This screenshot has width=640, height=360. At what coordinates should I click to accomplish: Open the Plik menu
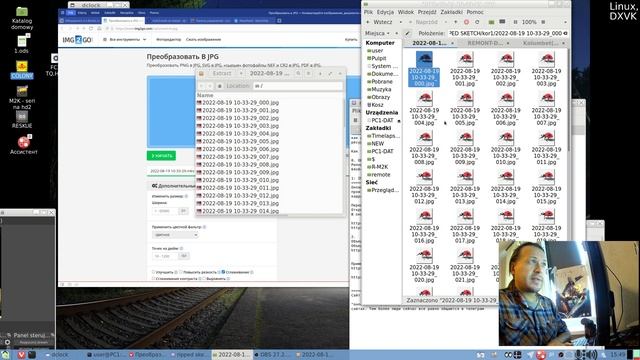point(368,12)
